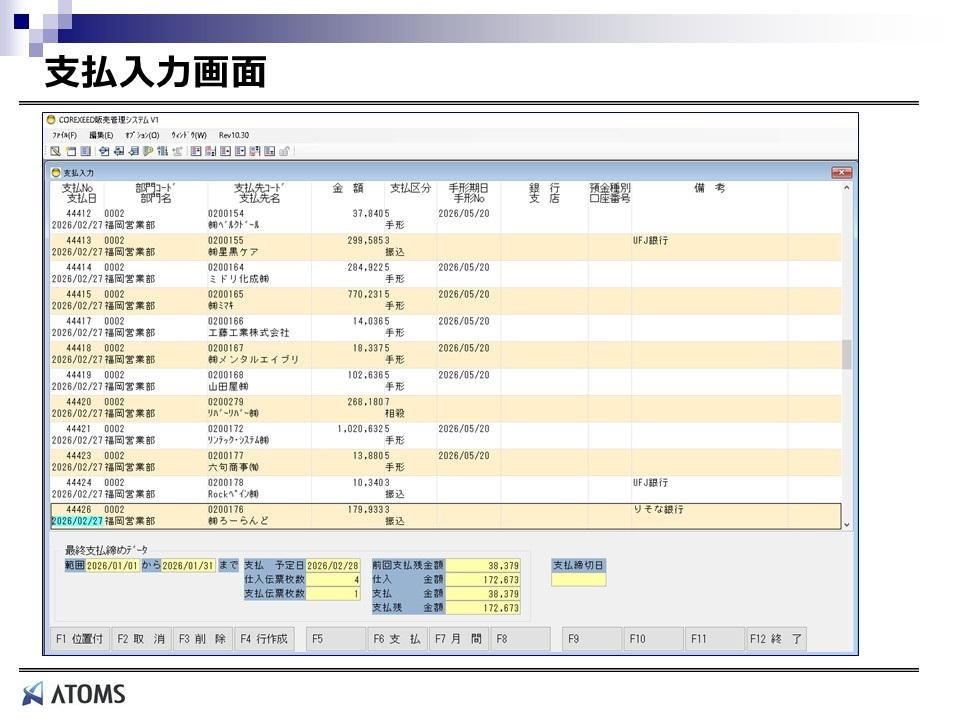Click the 支払入力 window title icon
This screenshot has width=960, height=720.
coord(56,173)
